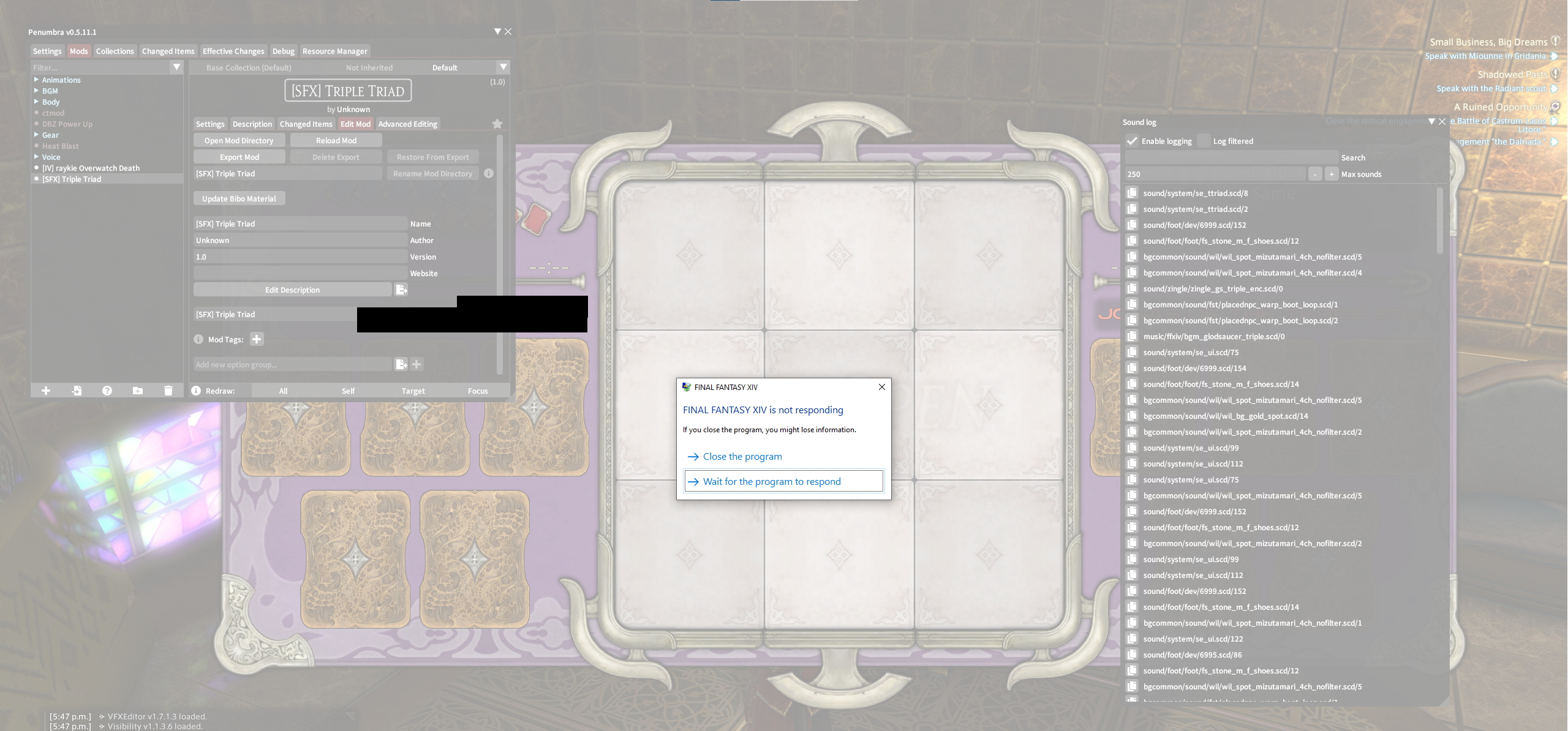Increase max sounds with plus stepper
The height and width of the screenshot is (731, 1568).
[1332, 174]
